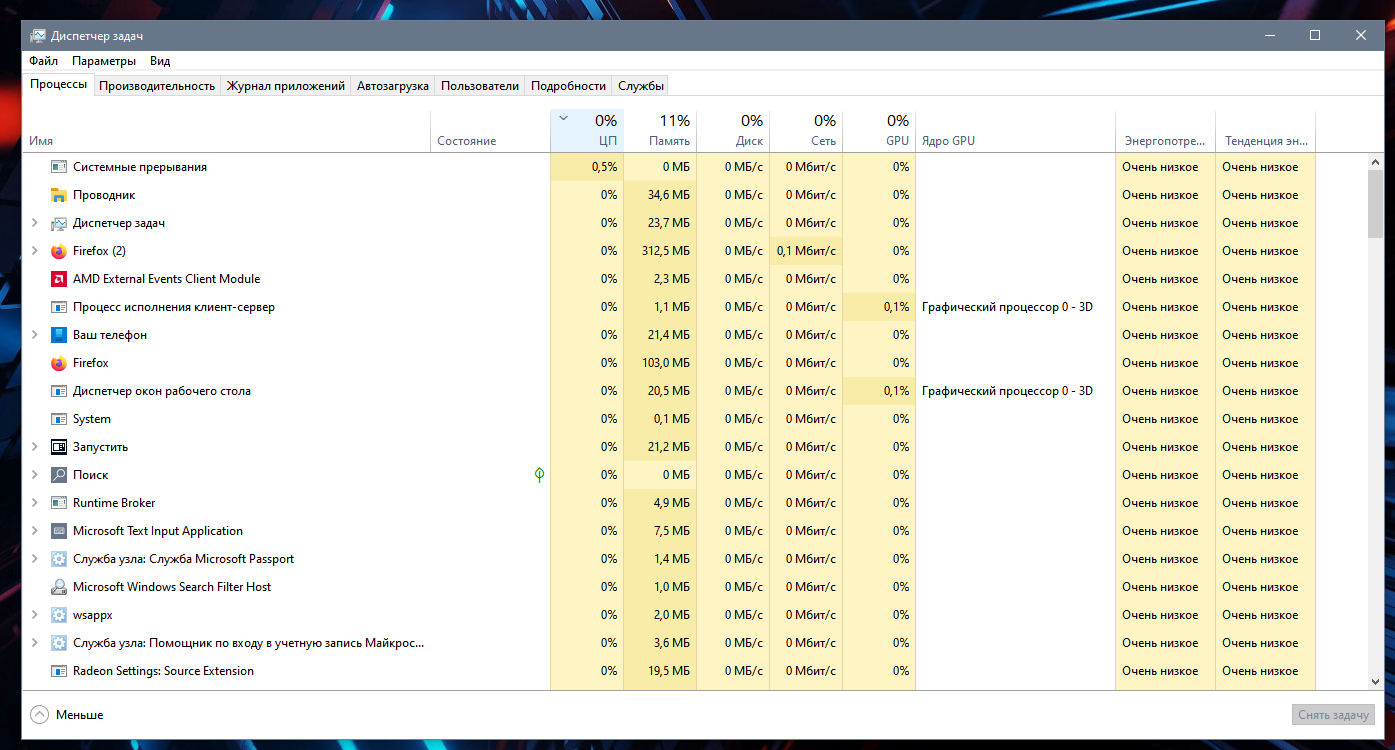The width and height of the screenshot is (1395, 750).
Task: Select the Процессы tab
Action: [x=59, y=84]
